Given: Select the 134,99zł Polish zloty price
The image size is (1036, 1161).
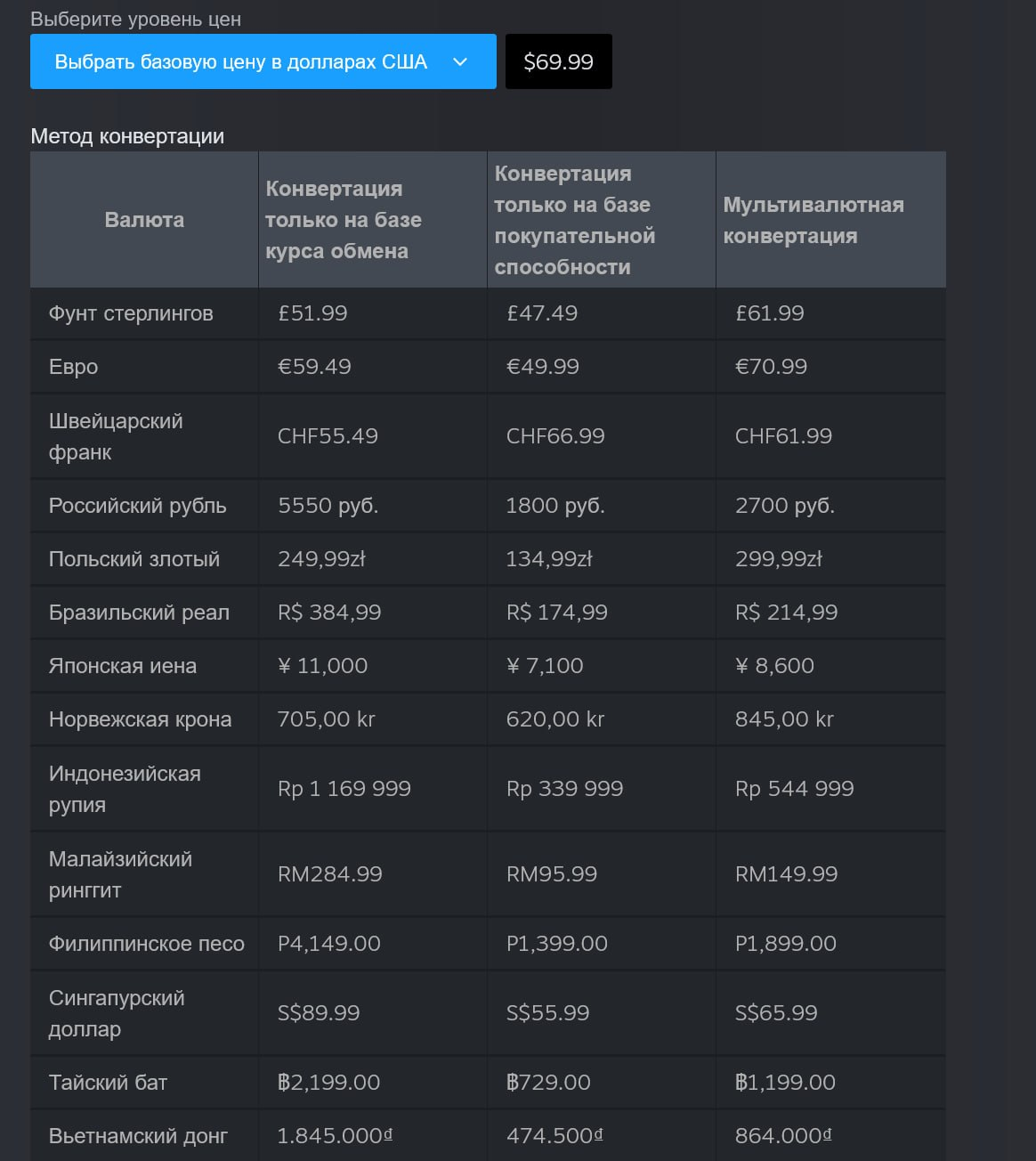Looking at the screenshot, I should 549,559.
